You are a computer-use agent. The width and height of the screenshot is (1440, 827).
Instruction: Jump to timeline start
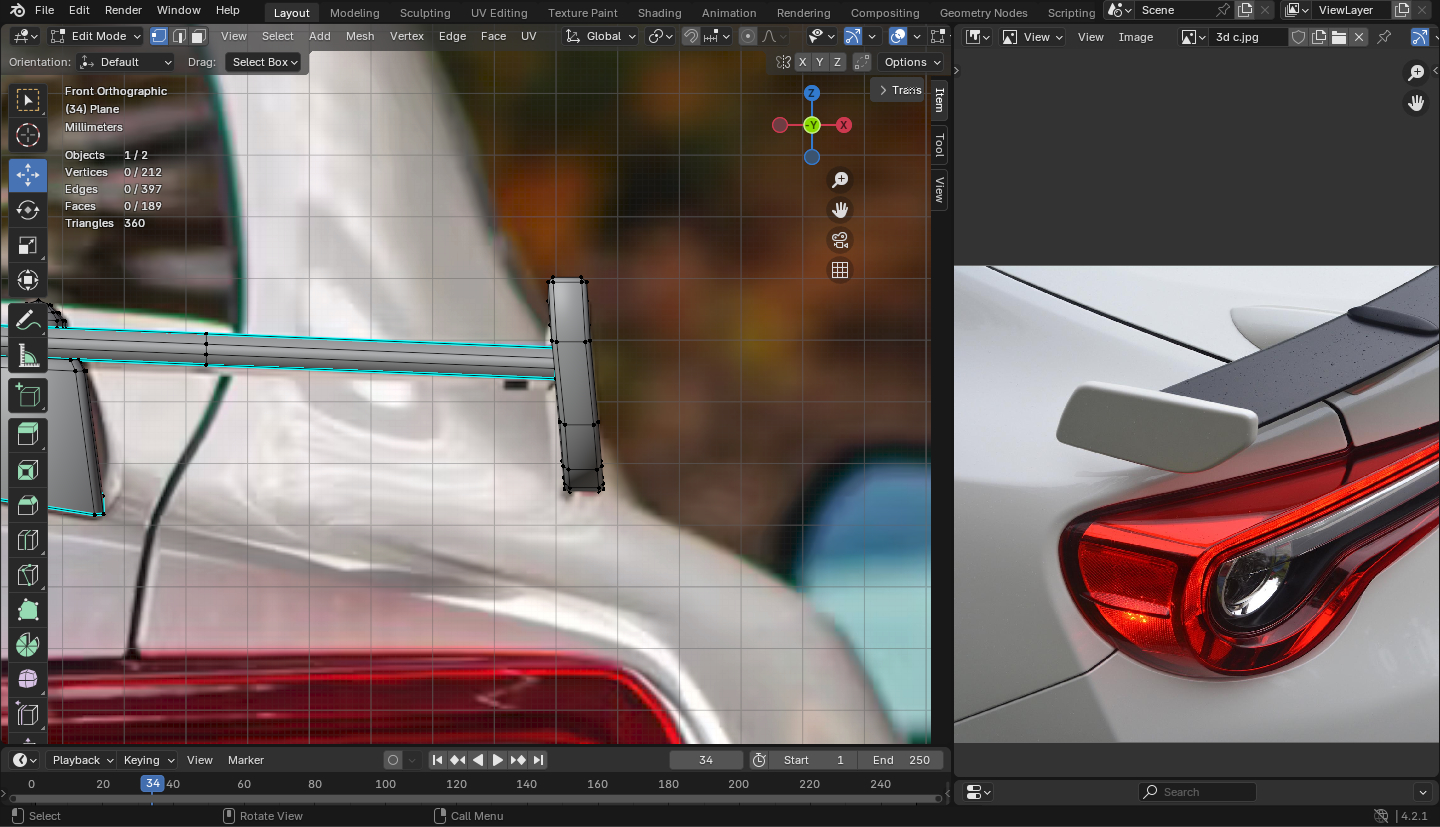coord(437,760)
